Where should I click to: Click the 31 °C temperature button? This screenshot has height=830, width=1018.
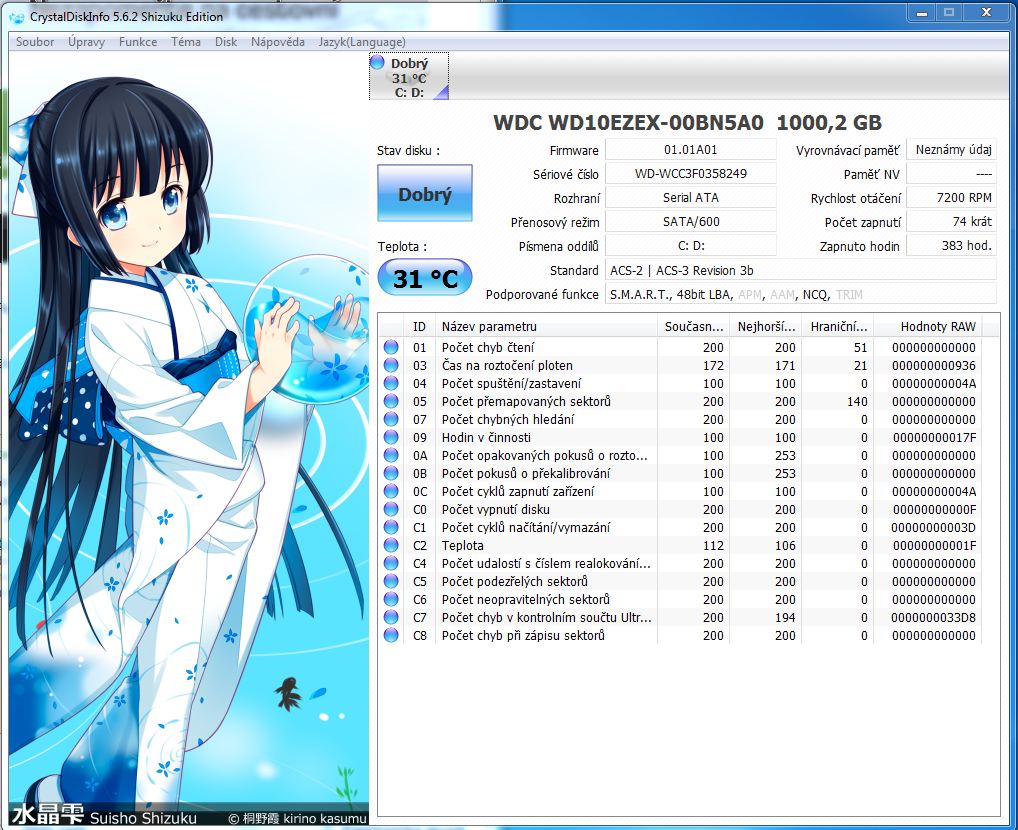(425, 278)
